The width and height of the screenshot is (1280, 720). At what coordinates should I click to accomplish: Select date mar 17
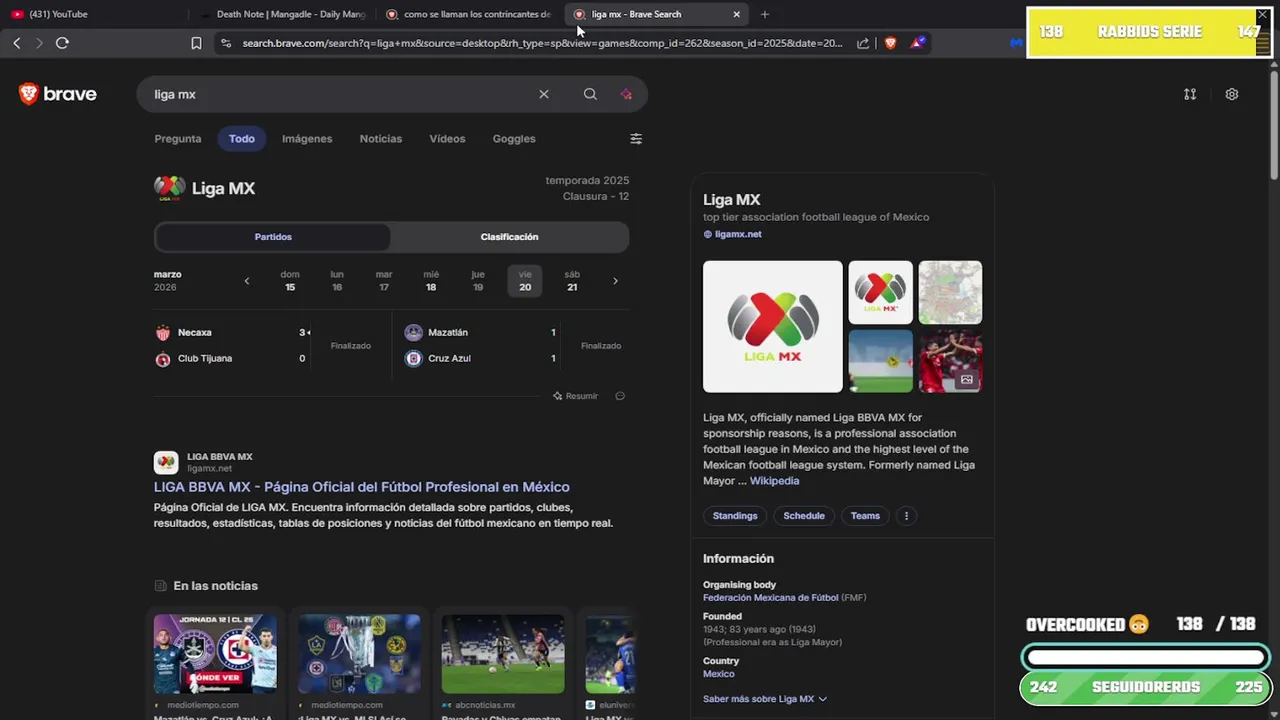click(384, 281)
